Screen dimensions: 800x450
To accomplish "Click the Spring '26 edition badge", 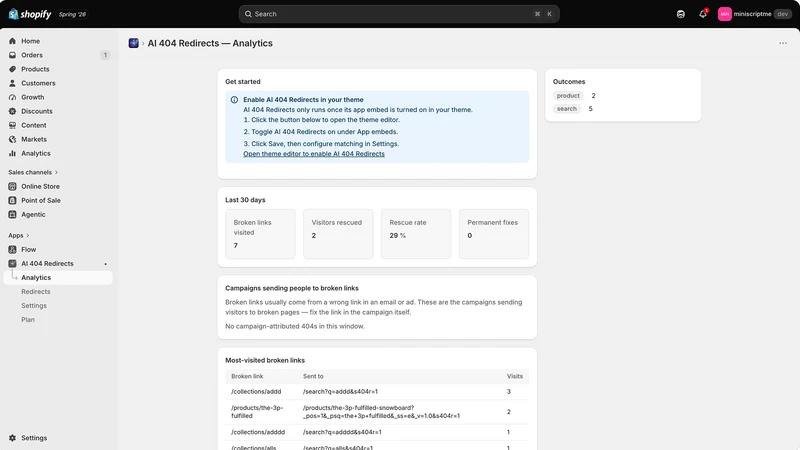I will pyautogui.click(x=72, y=14).
